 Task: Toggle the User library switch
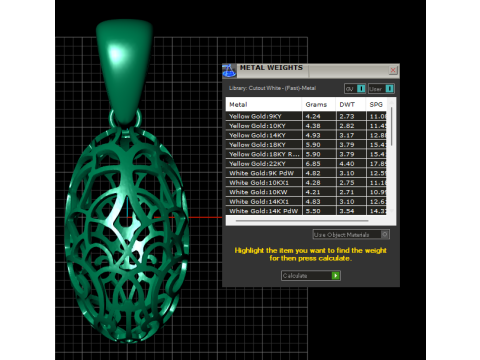[x=381, y=89]
